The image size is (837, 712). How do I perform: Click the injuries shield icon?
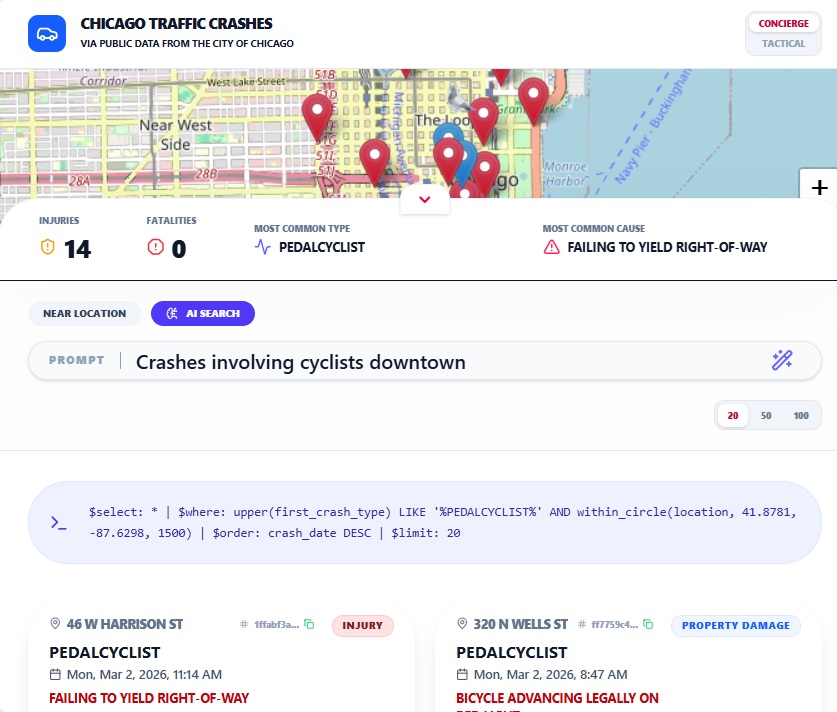47,248
